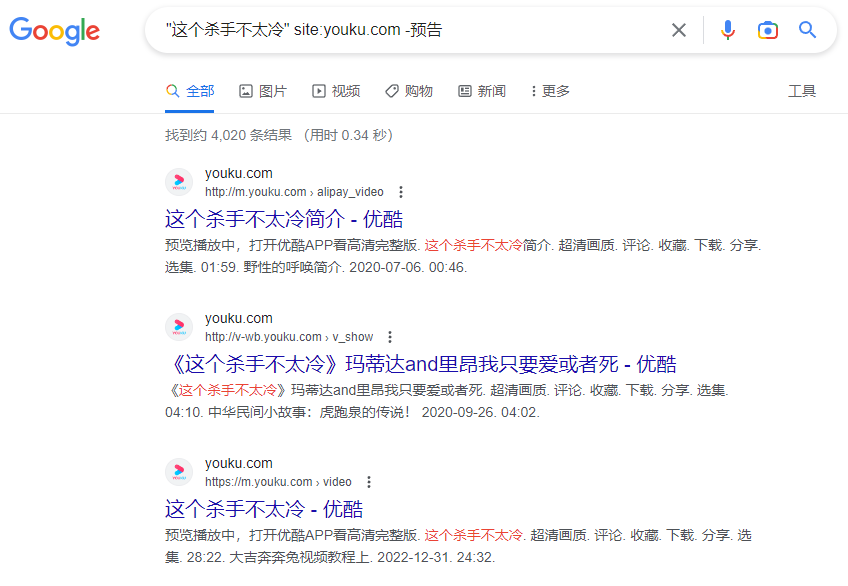
Task: Start voice search with the microphone icon
Action: (728, 30)
